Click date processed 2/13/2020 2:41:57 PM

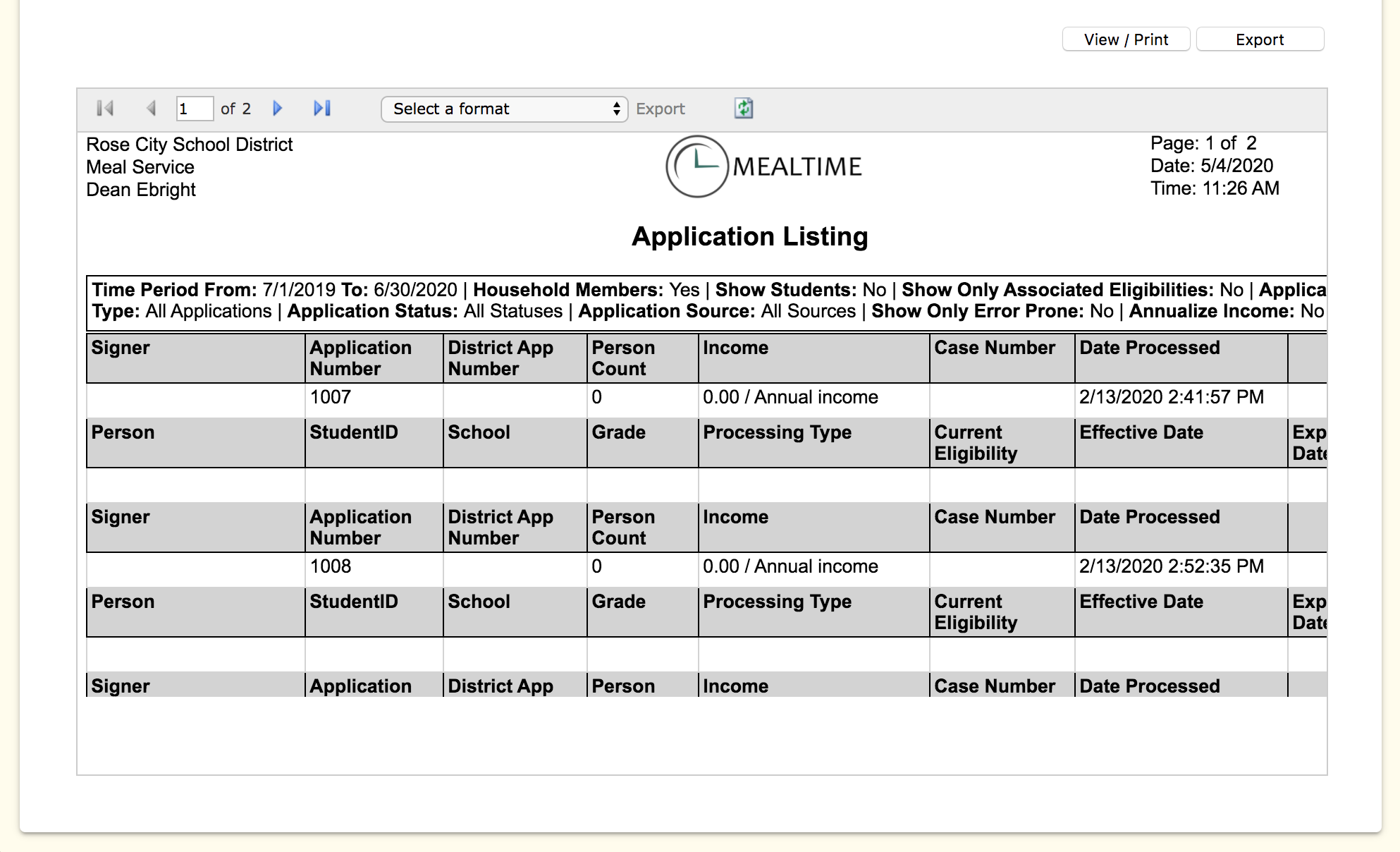tap(1171, 397)
